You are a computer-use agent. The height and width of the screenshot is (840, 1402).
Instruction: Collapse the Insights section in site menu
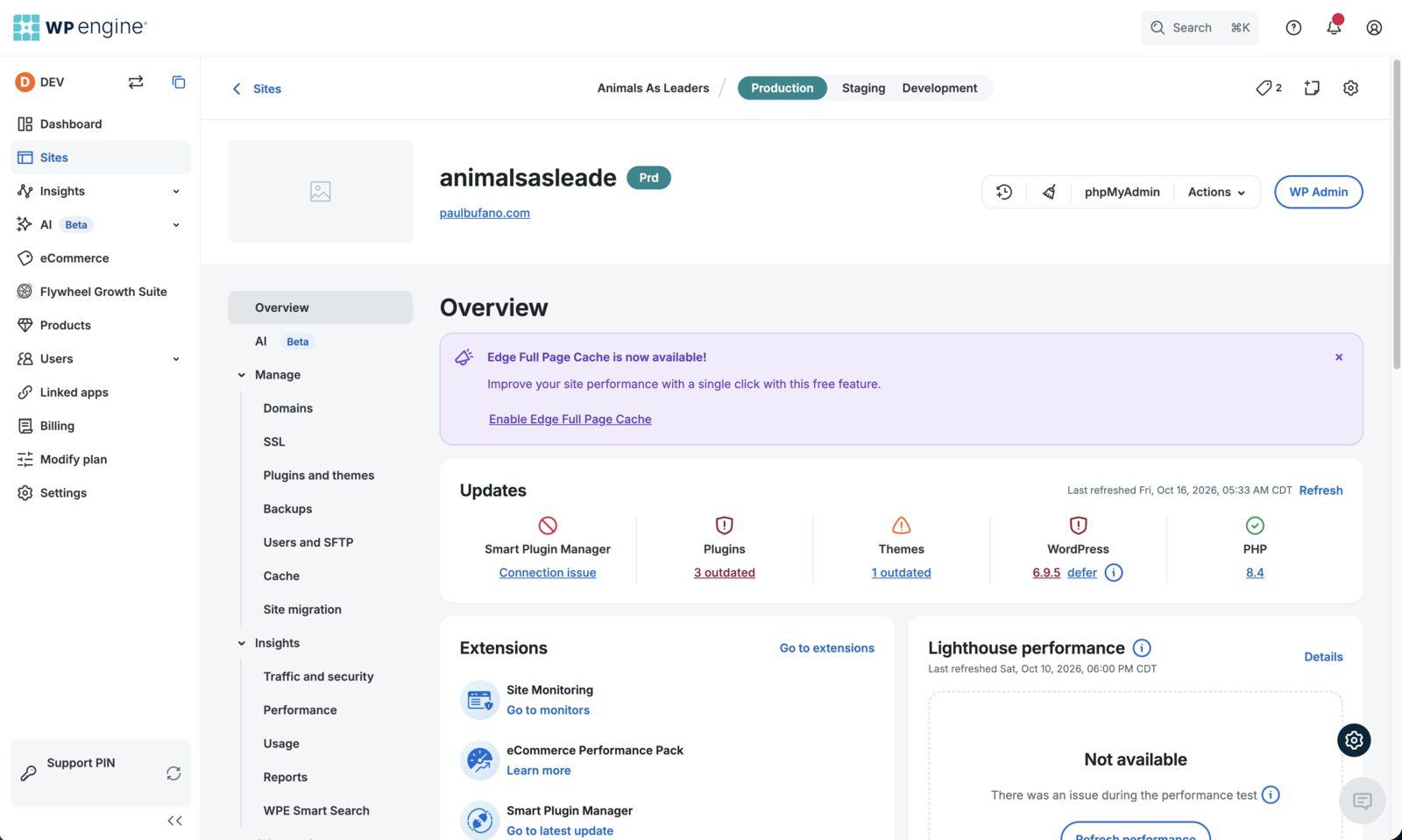click(x=242, y=643)
